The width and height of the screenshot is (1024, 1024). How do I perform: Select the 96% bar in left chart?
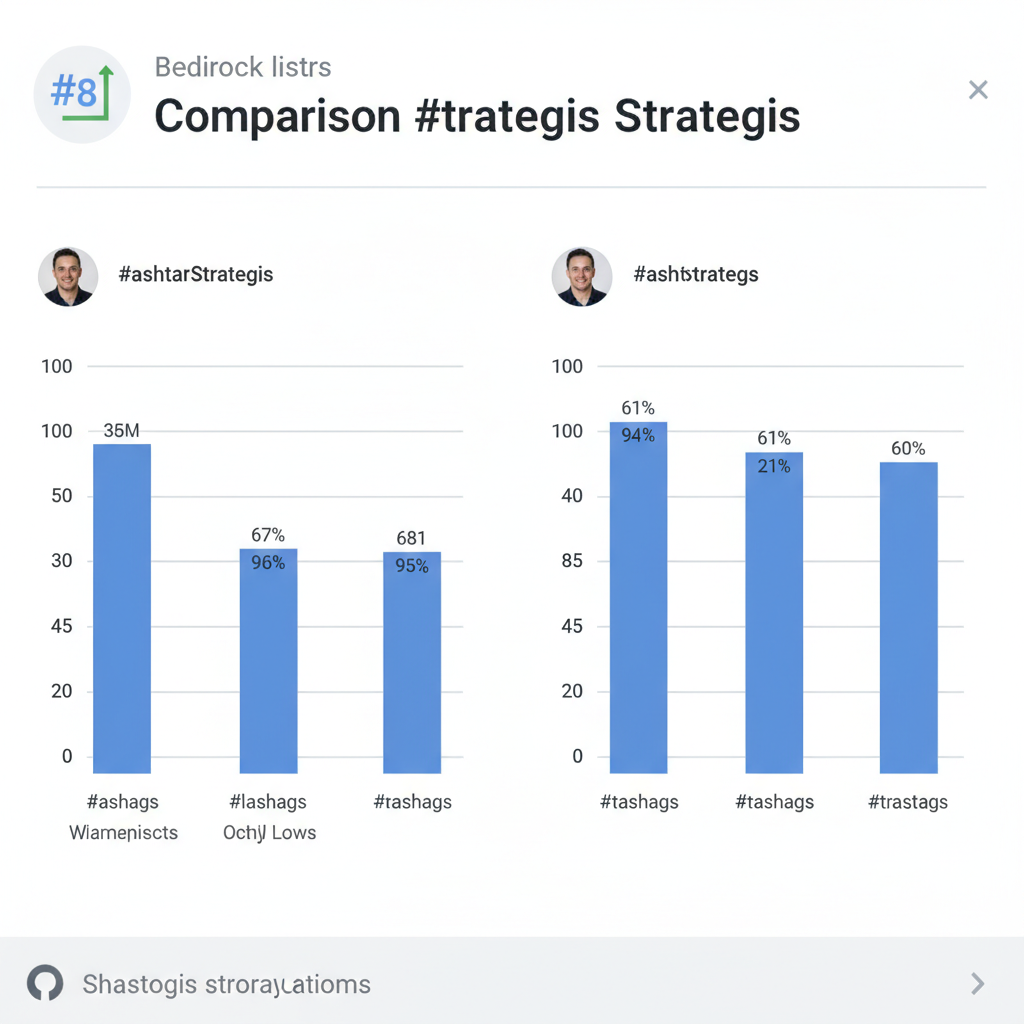(268, 660)
